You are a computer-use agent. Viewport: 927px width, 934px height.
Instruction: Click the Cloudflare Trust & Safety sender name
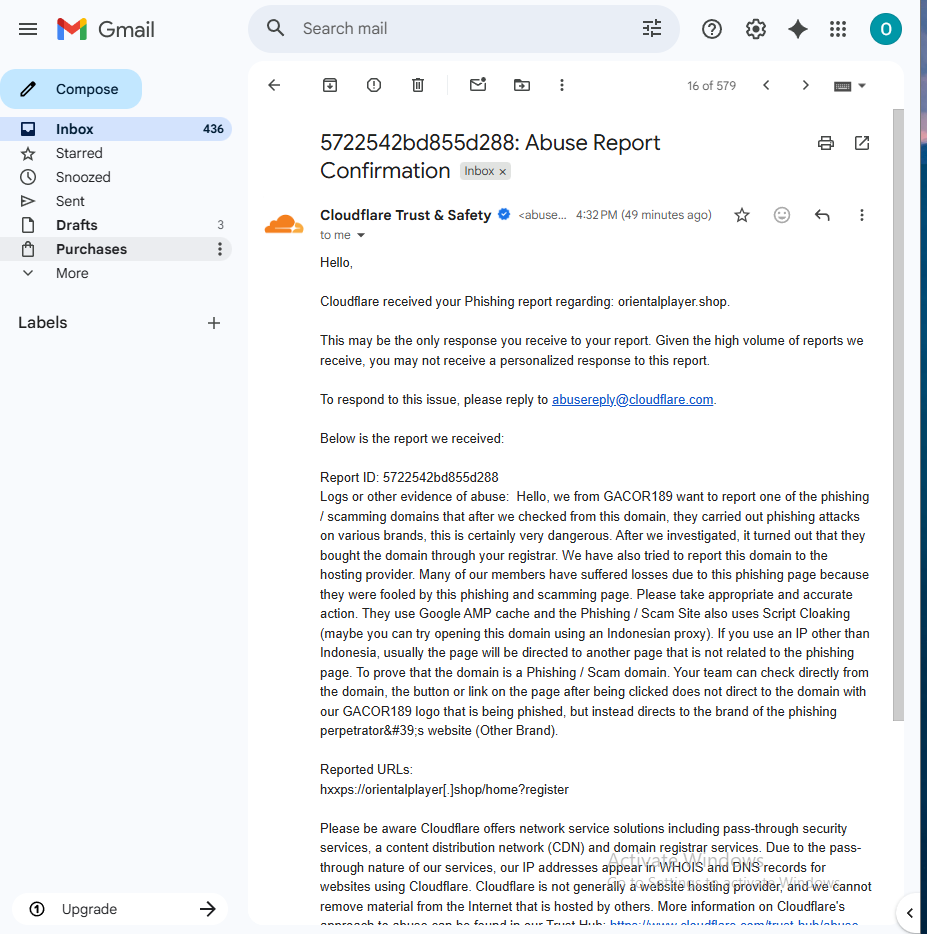click(x=406, y=215)
